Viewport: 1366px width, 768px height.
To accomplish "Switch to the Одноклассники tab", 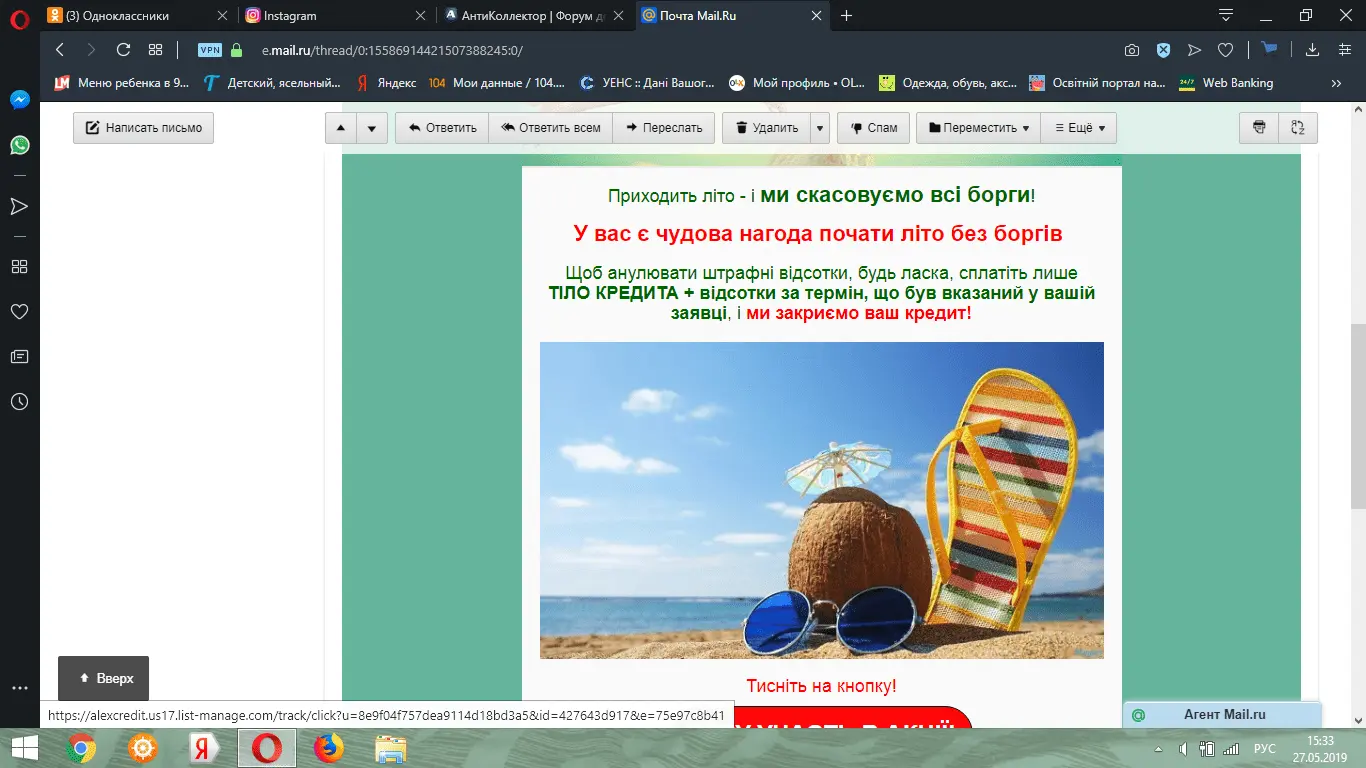I will (130, 16).
